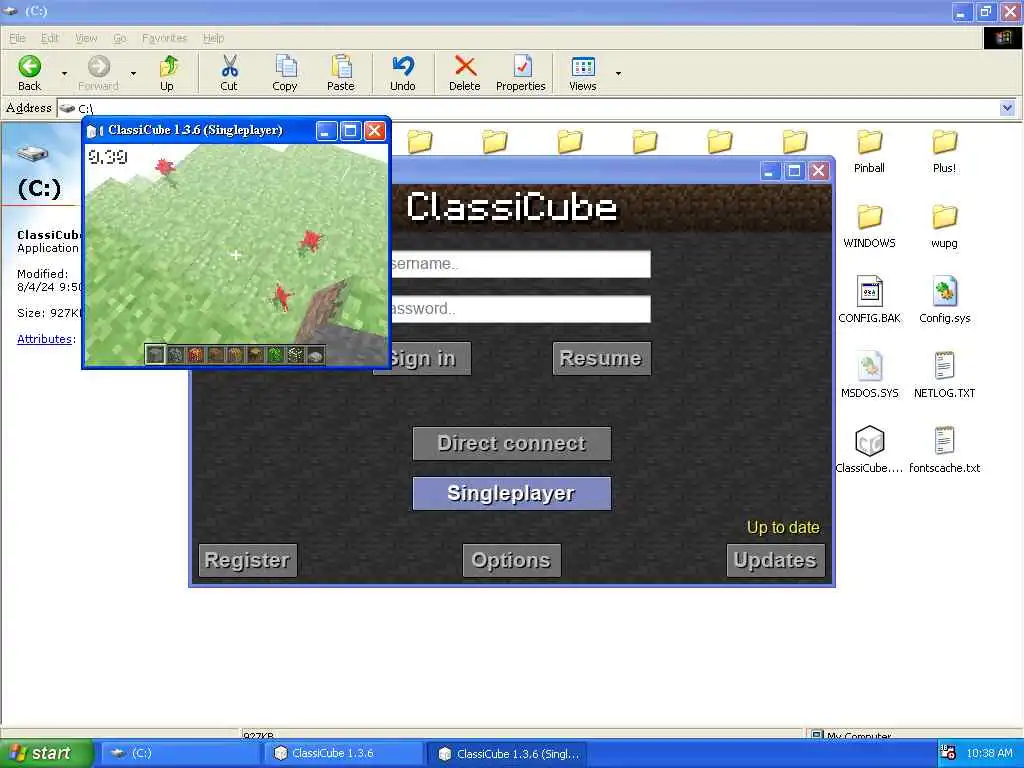Select the wood planks block in hotbar

pos(235,355)
